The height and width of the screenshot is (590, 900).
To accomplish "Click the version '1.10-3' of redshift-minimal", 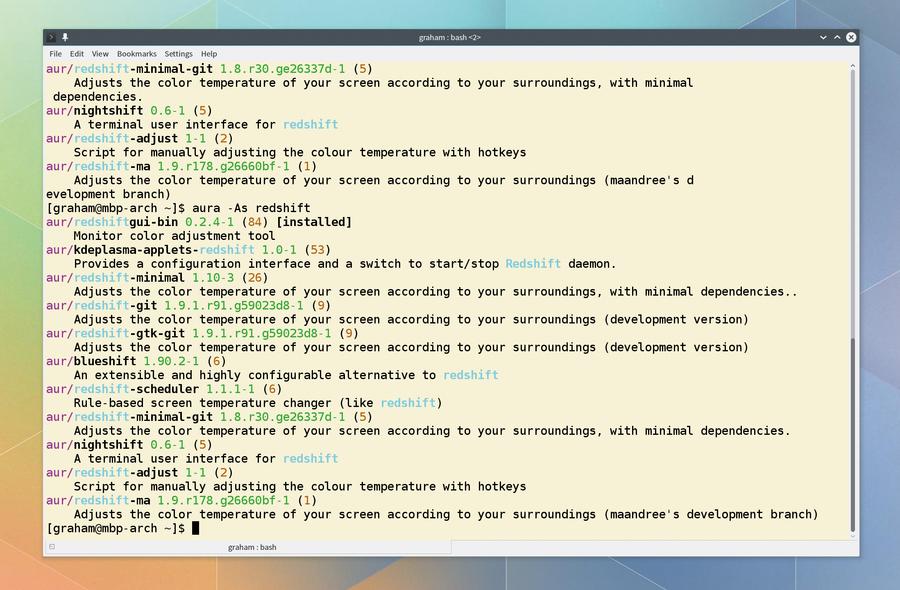I will click(213, 278).
